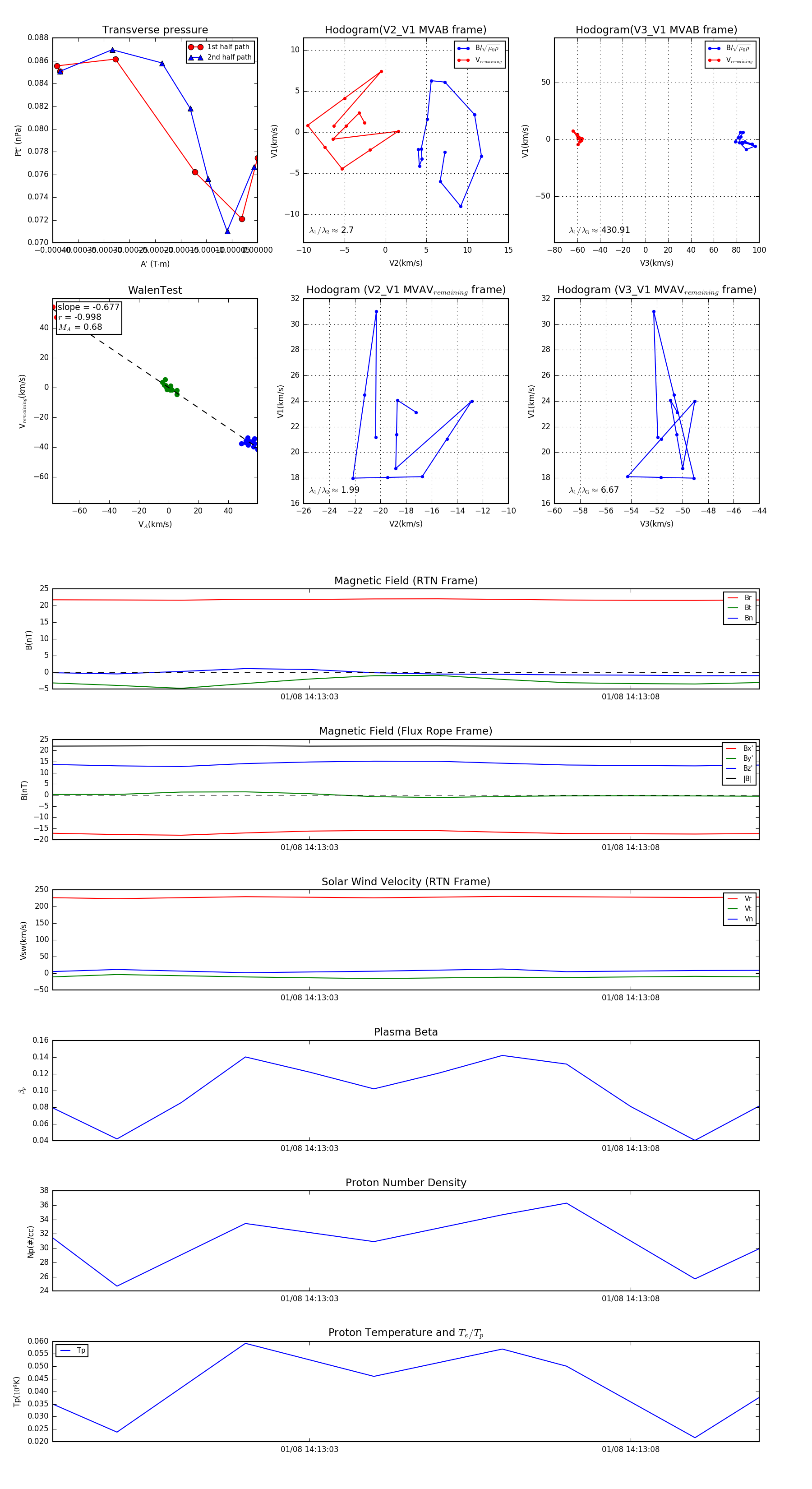Click the 'A' (T·m)' x-axis label
The height and width of the screenshot is (1489, 812).
pos(155,264)
